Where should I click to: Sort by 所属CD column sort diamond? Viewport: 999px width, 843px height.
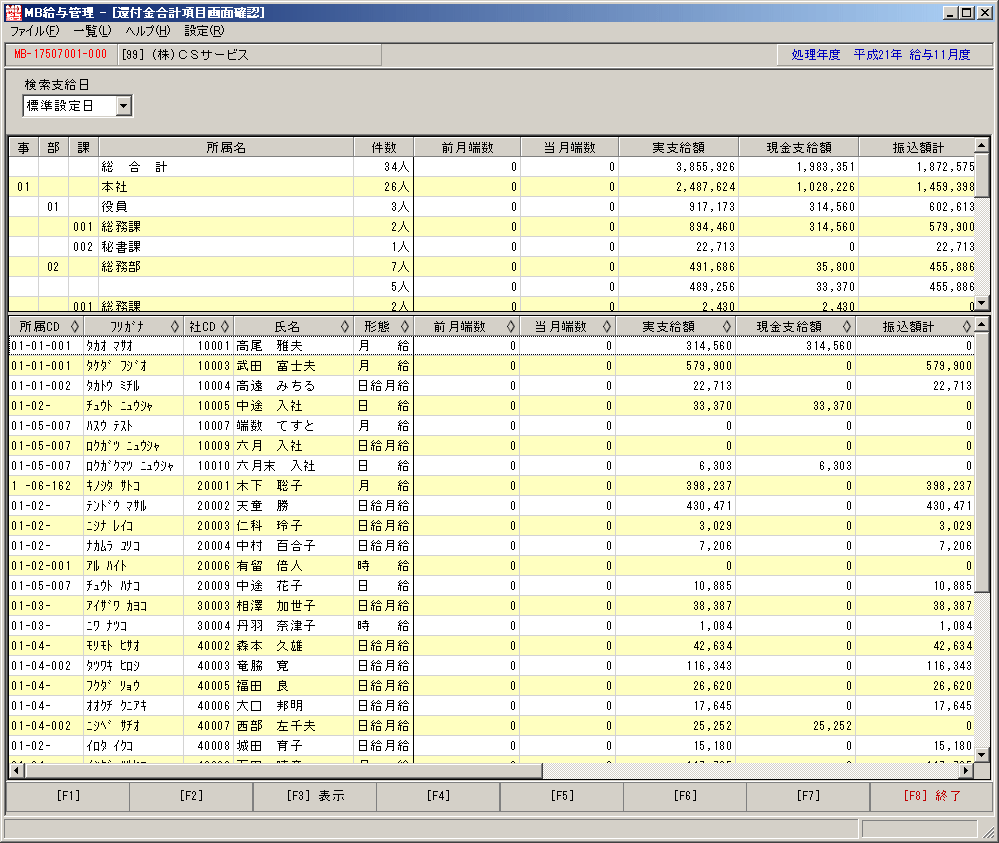(x=75, y=327)
